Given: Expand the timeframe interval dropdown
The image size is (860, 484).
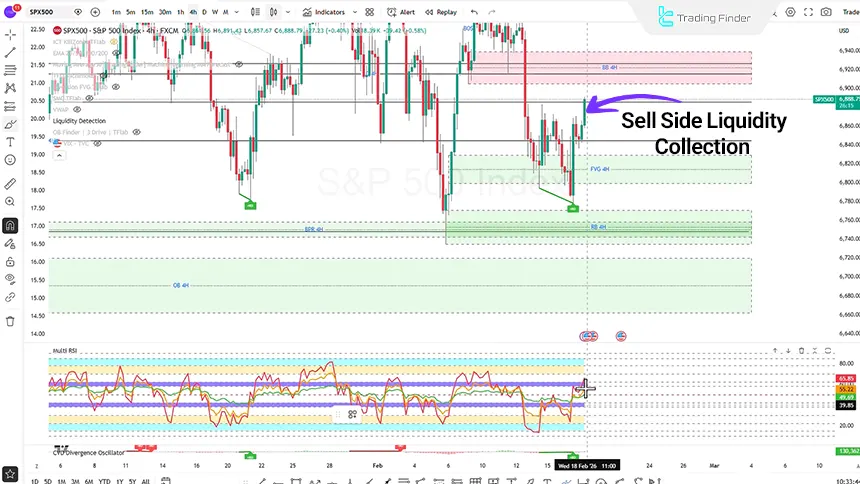Looking at the screenshot, I should pos(236,12).
